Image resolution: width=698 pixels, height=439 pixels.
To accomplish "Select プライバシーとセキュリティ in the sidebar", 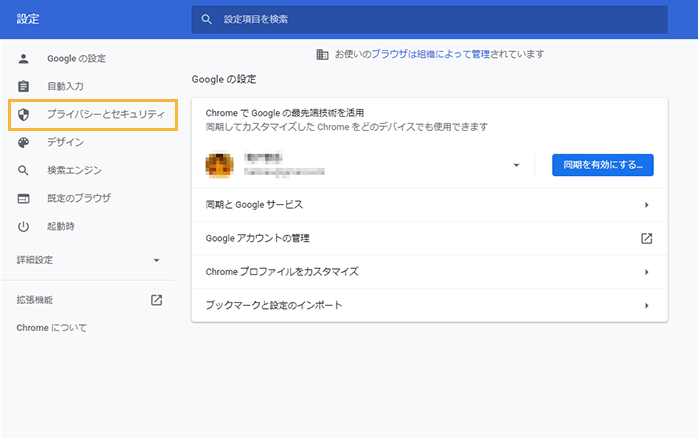I will click(x=105, y=115).
